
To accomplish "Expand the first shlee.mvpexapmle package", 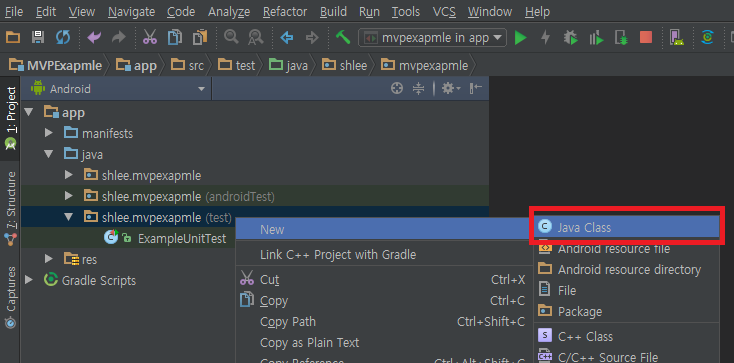I will click(69, 175).
